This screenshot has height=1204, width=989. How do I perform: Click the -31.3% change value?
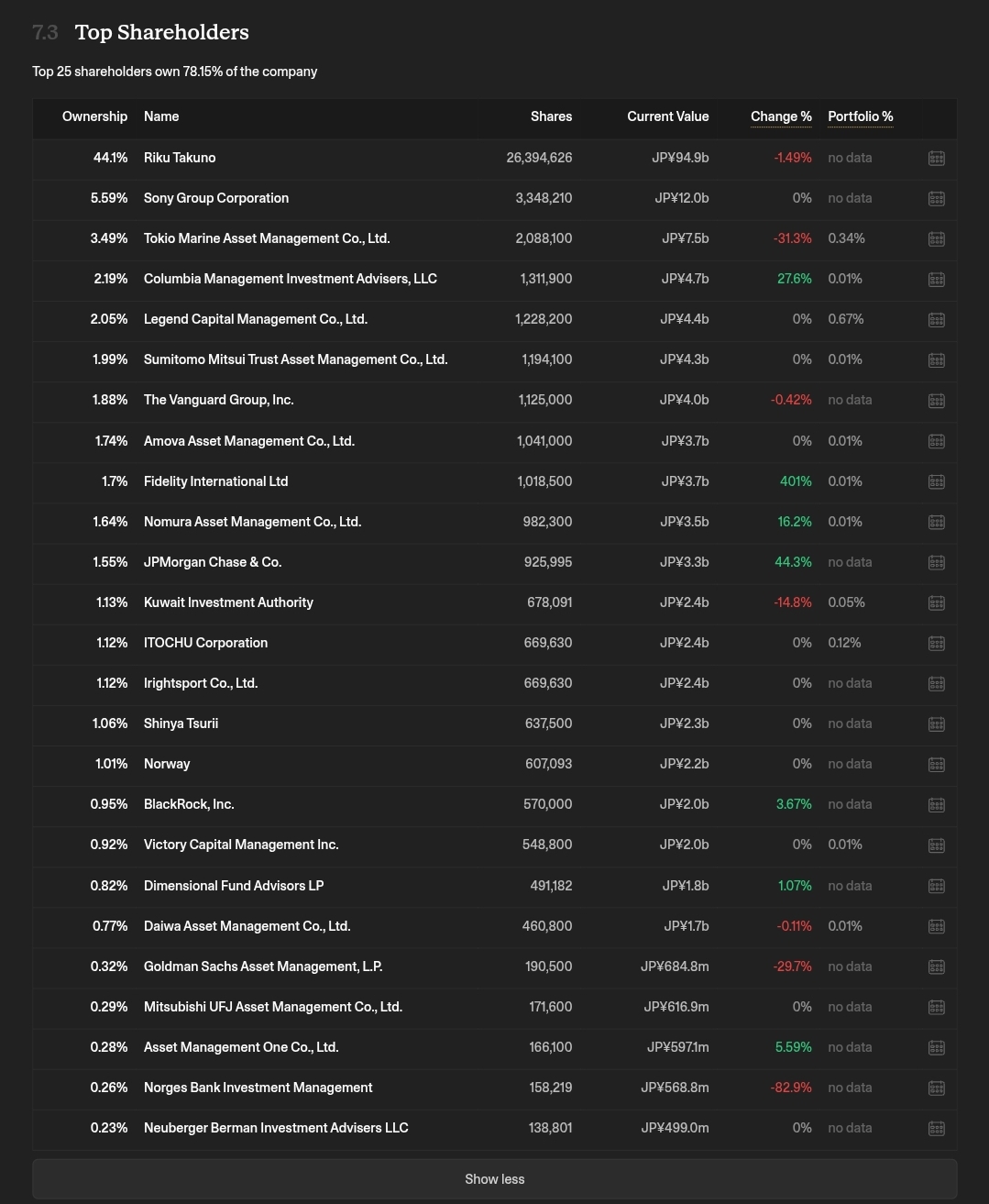(793, 238)
